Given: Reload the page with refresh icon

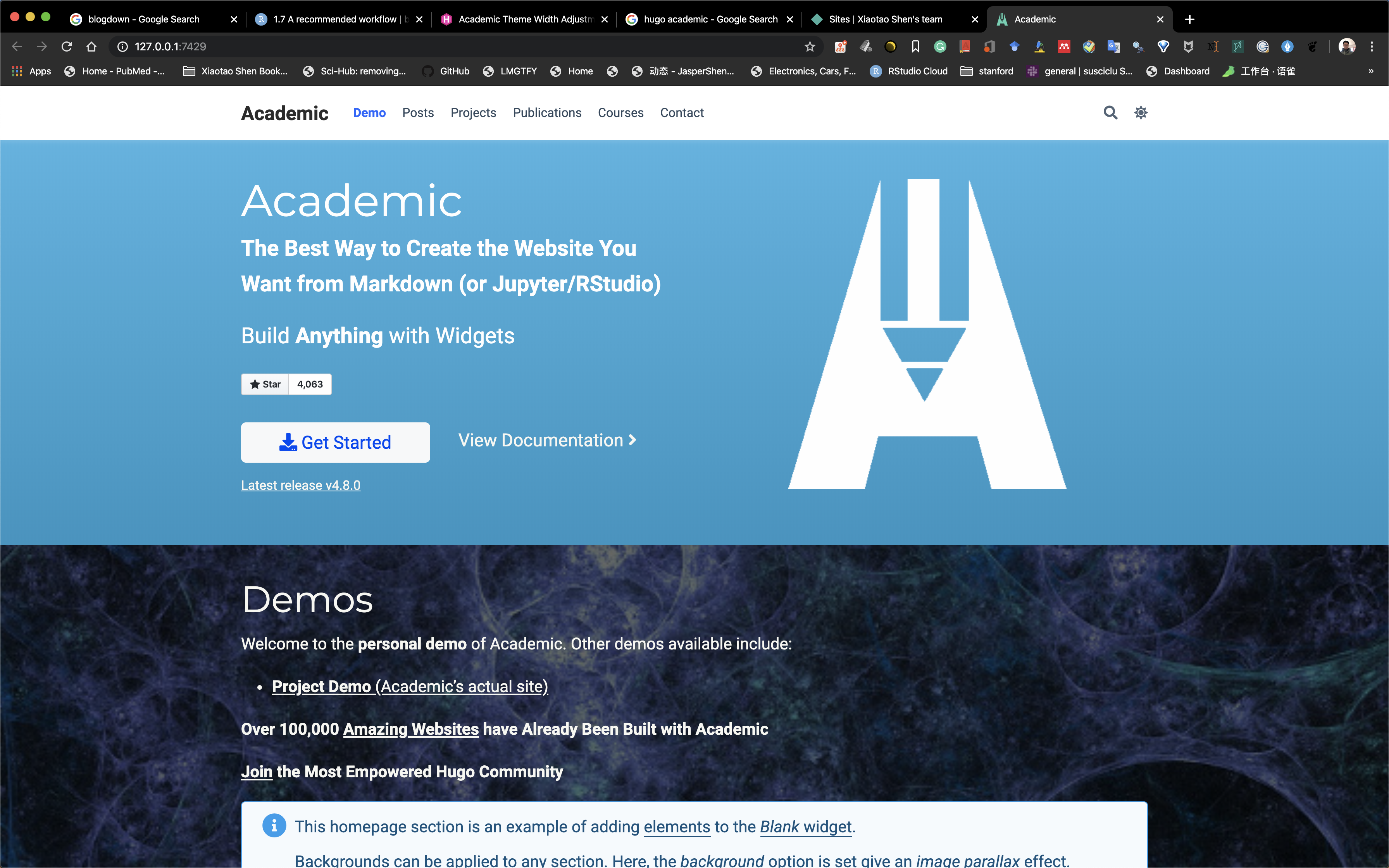Looking at the screenshot, I should tap(67, 46).
